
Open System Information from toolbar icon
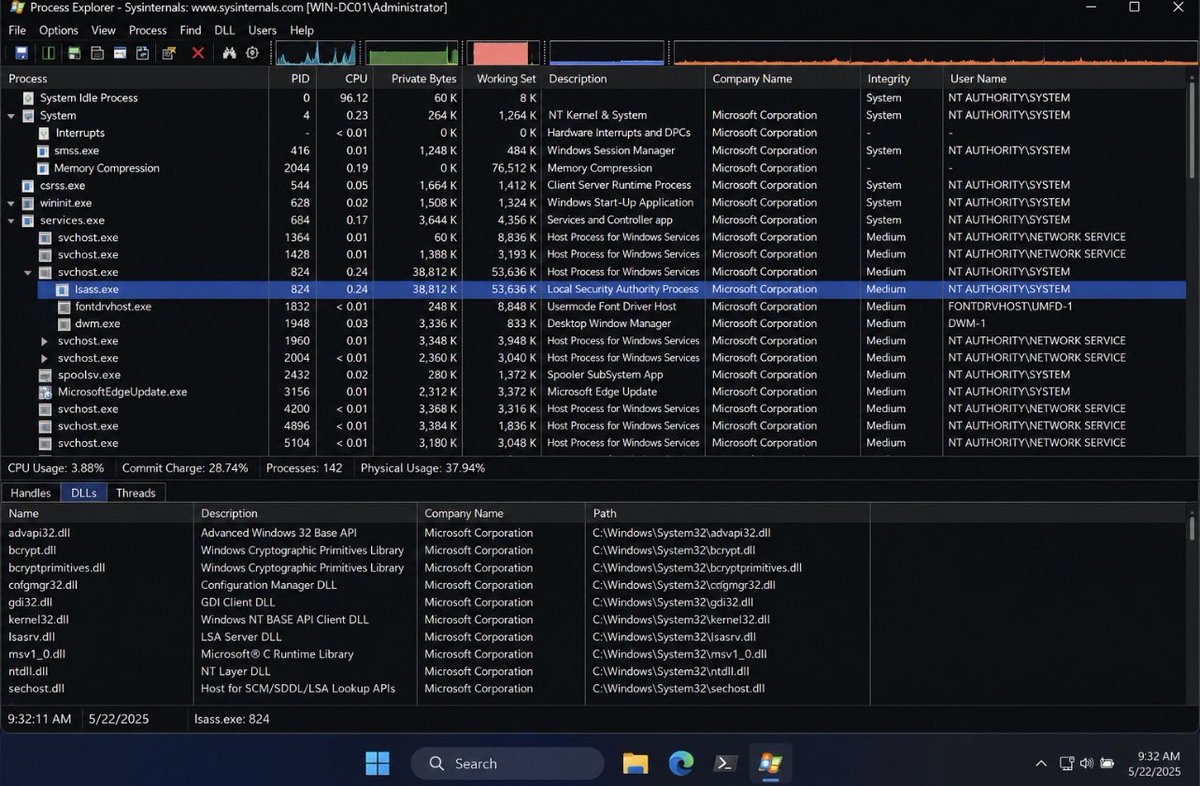click(x=74, y=53)
